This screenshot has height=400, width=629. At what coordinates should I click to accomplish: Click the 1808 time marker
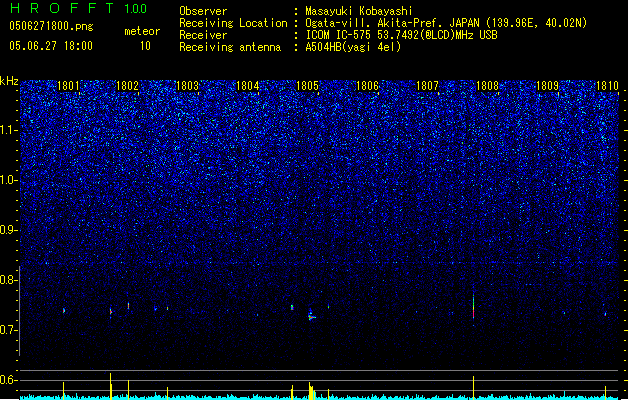(487, 86)
